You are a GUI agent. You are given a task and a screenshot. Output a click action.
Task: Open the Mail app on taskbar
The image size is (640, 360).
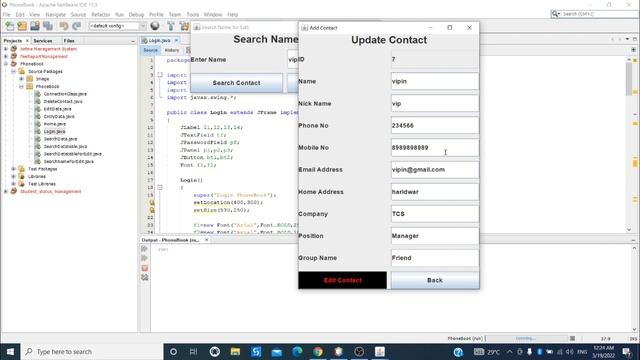tap(276, 351)
